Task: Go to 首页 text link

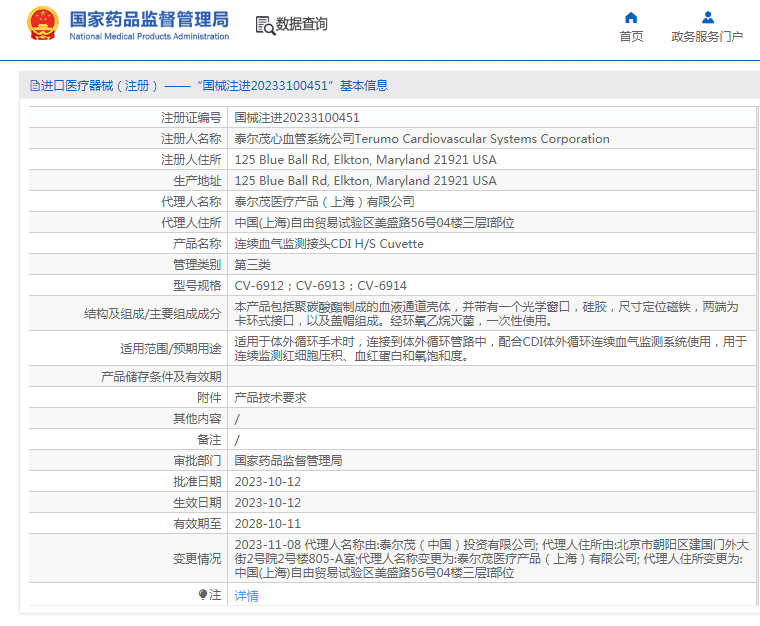Action: click(631, 36)
